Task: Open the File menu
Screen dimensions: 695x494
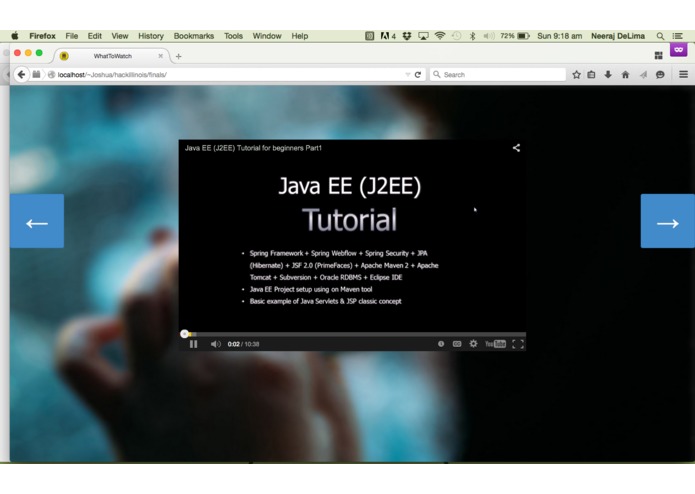Action: pos(71,36)
